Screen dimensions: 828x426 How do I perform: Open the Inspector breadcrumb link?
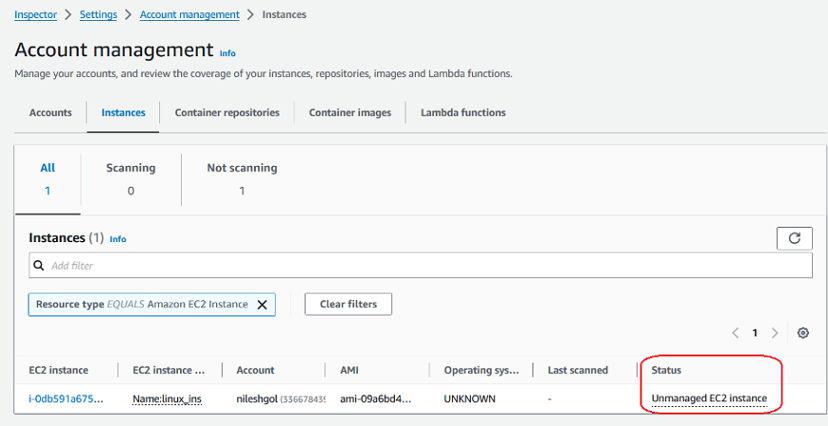[x=35, y=15]
